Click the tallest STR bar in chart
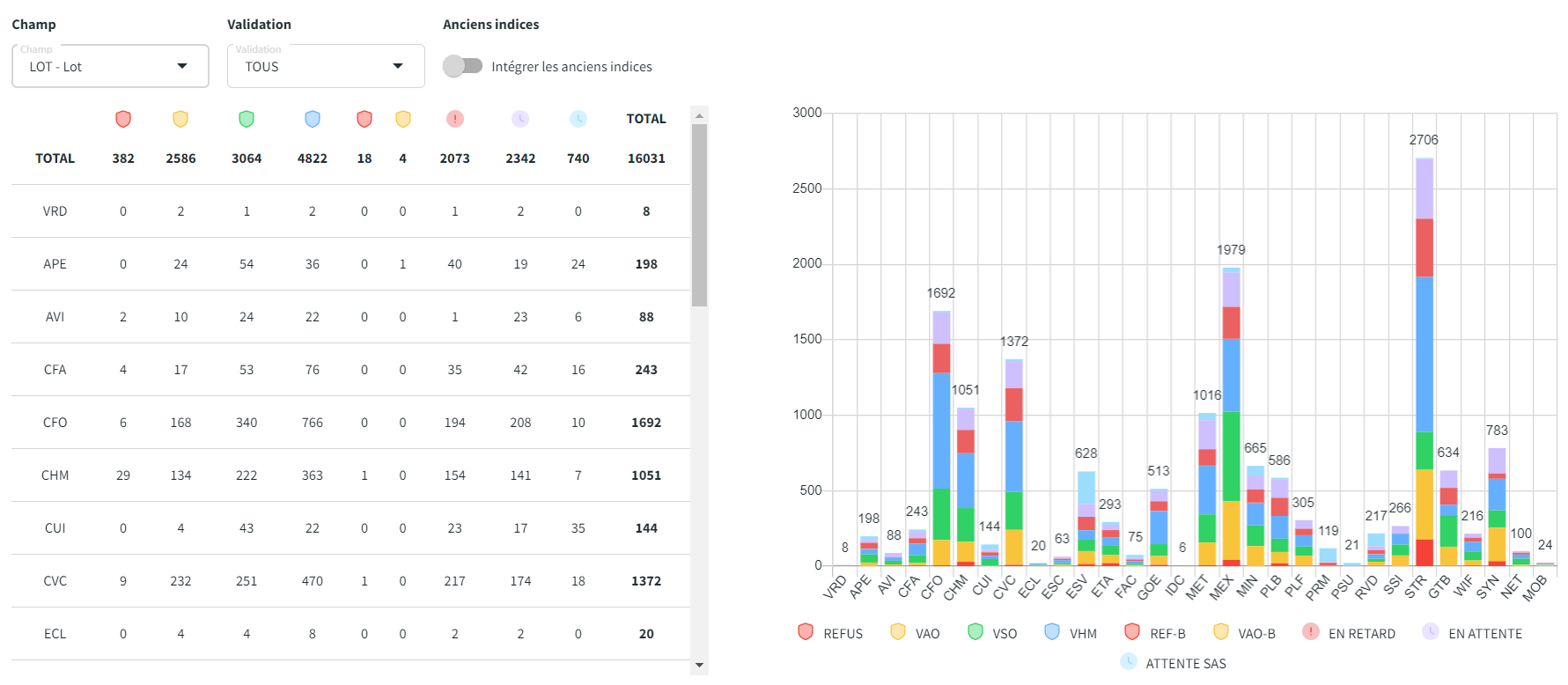1568x685 pixels. tap(1424, 352)
